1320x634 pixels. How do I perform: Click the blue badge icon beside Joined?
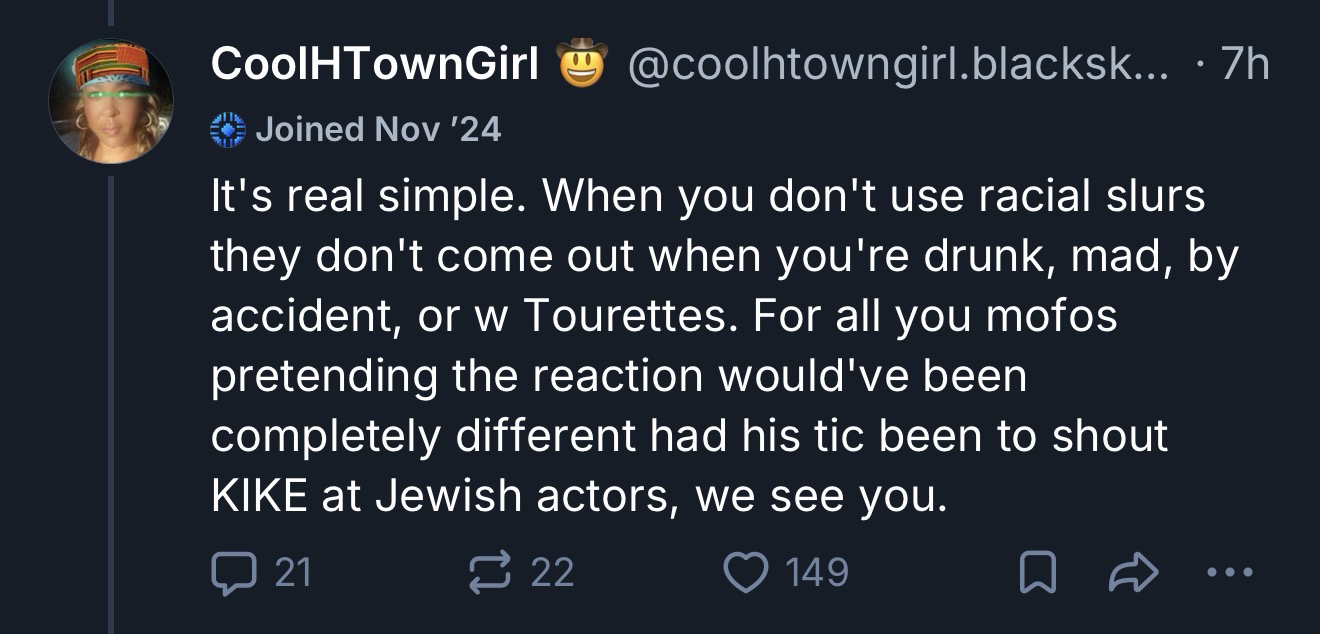tap(228, 129)
